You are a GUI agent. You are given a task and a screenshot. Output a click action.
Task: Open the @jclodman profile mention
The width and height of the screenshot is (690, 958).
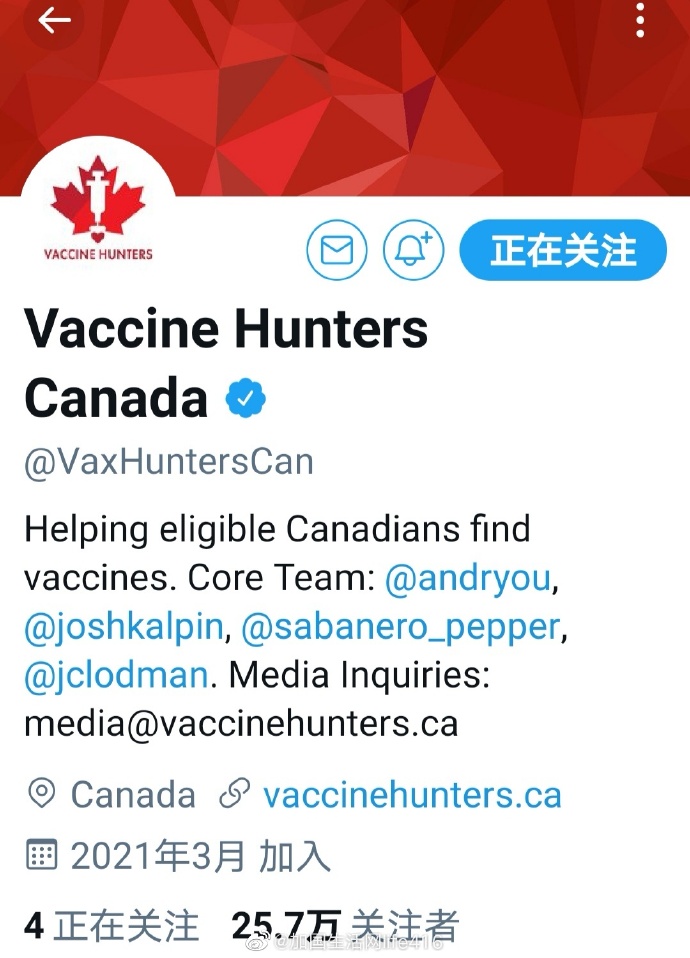pos(116,675)
